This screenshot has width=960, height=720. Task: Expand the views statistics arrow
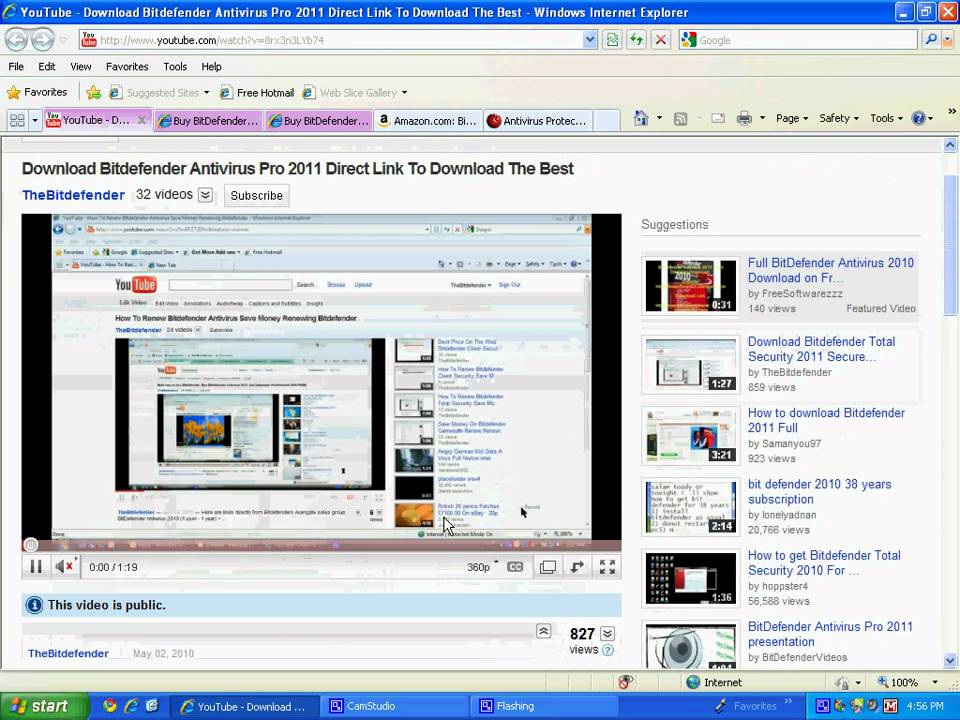click(607, 634)
